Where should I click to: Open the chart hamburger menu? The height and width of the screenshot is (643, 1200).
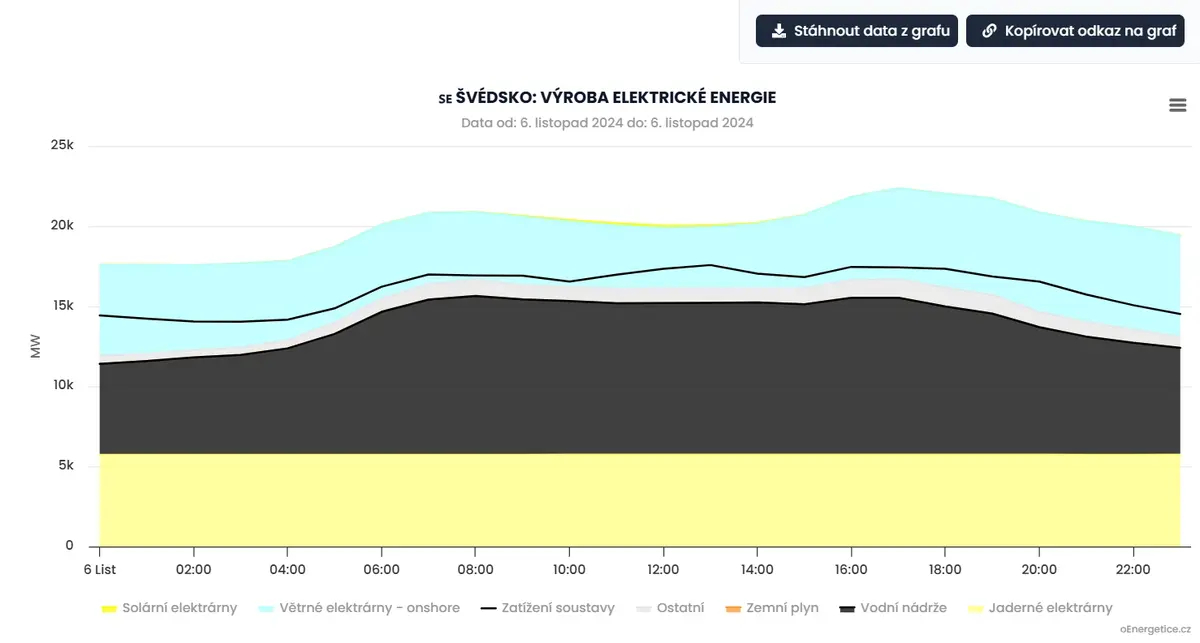click(1177, 105)
